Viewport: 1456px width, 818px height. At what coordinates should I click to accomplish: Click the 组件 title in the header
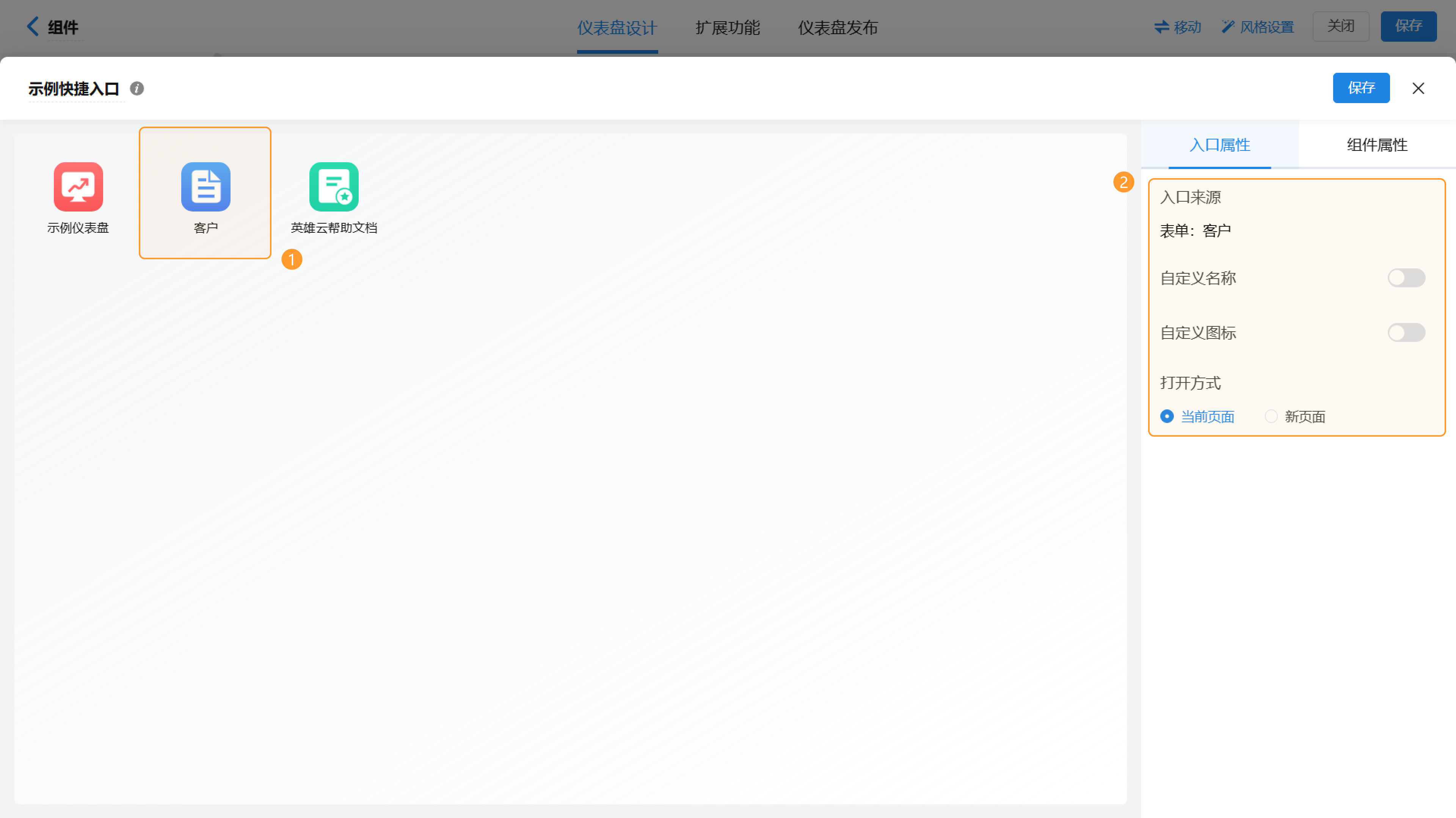pyautogui.click(x=63, y=27)
